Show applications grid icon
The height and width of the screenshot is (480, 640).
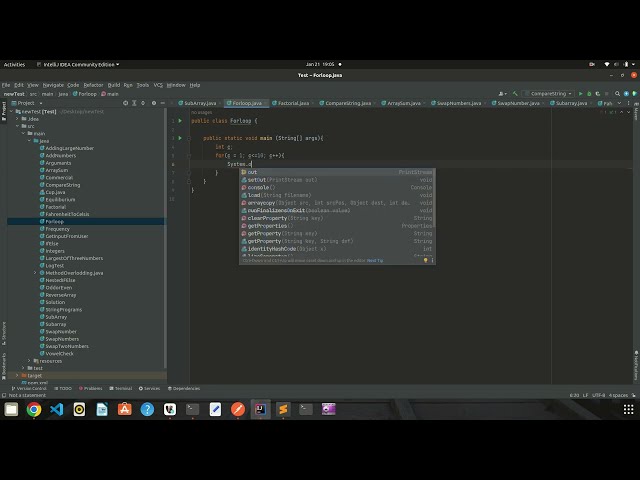coord(628,409)
